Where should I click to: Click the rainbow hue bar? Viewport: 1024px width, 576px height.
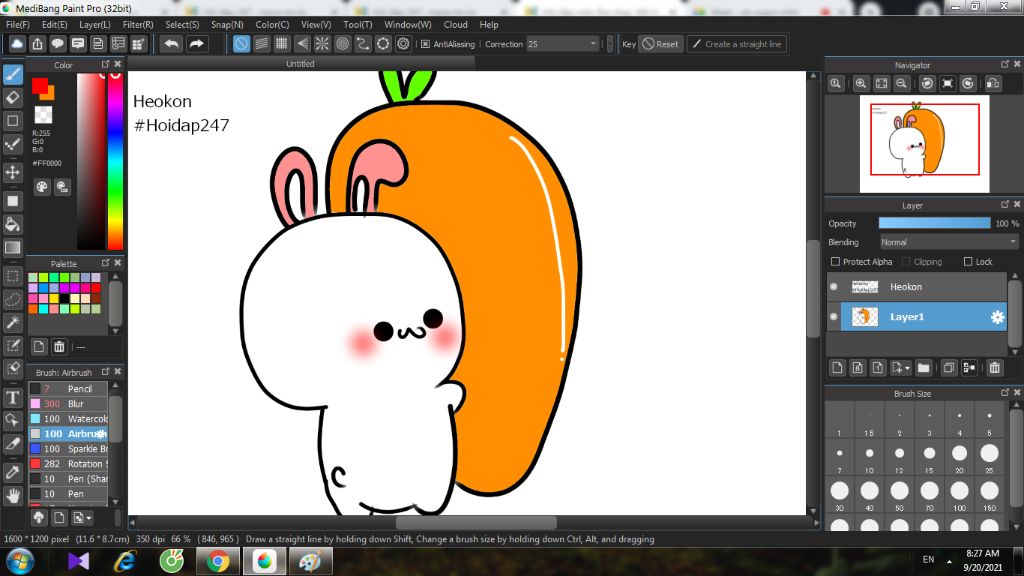pyautogui.click(x=115, y=161)
